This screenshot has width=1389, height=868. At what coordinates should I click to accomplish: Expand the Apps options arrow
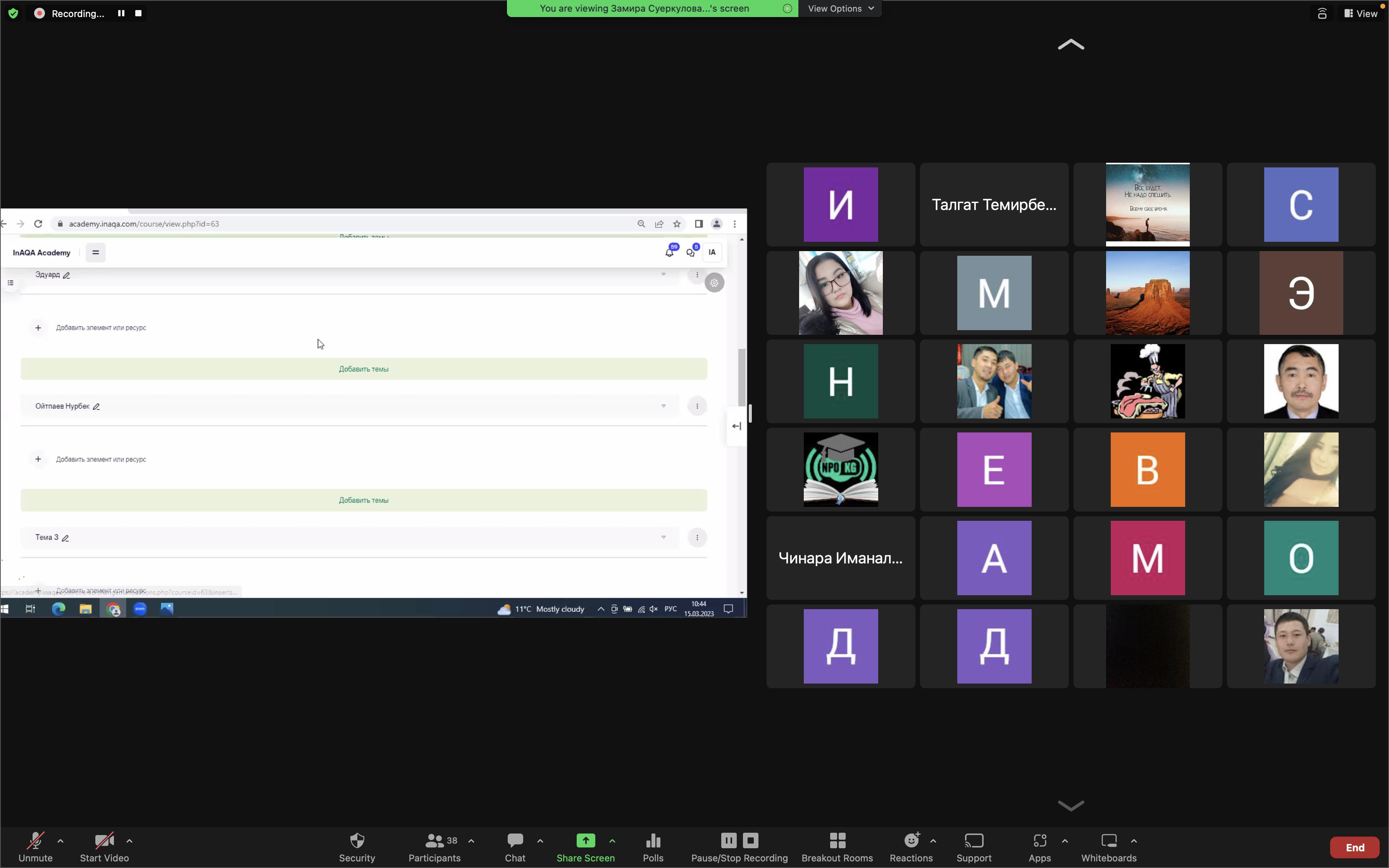(x=1065, y=841)
